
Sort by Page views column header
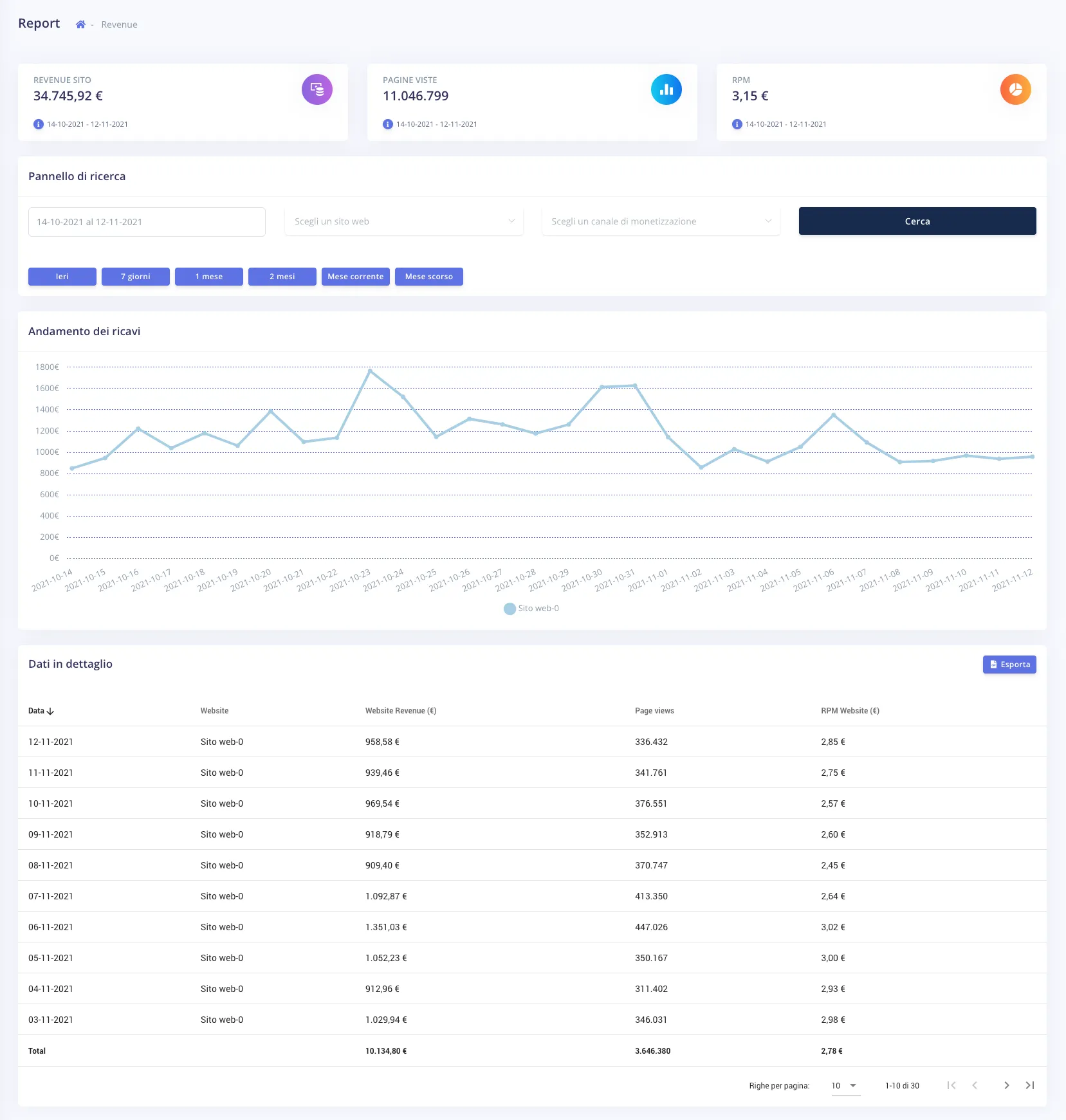pos(654,711)
